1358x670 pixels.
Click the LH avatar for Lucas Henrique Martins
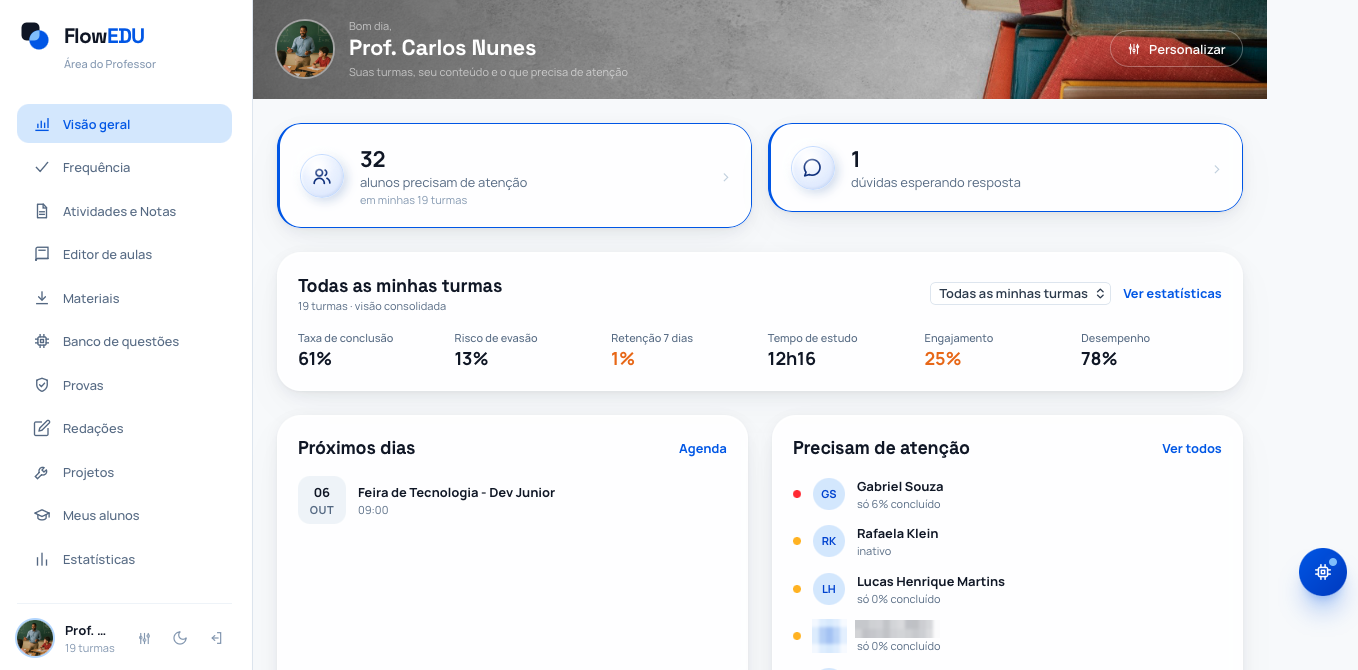(x=829, y=589)
